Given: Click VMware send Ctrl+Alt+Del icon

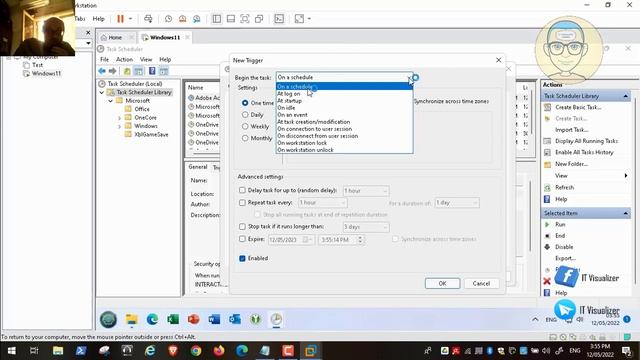Looking at the screenshot, I should [148, 19].
